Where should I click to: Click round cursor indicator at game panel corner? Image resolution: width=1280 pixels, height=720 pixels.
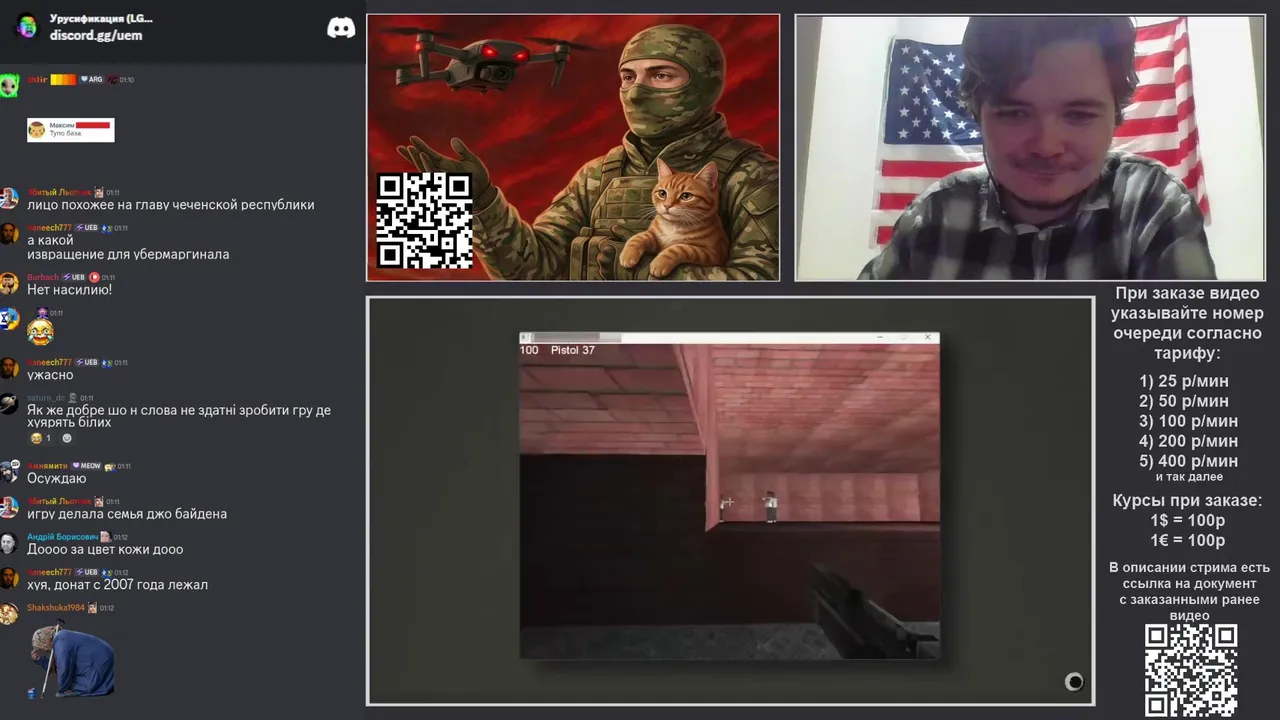point(1074,682)
